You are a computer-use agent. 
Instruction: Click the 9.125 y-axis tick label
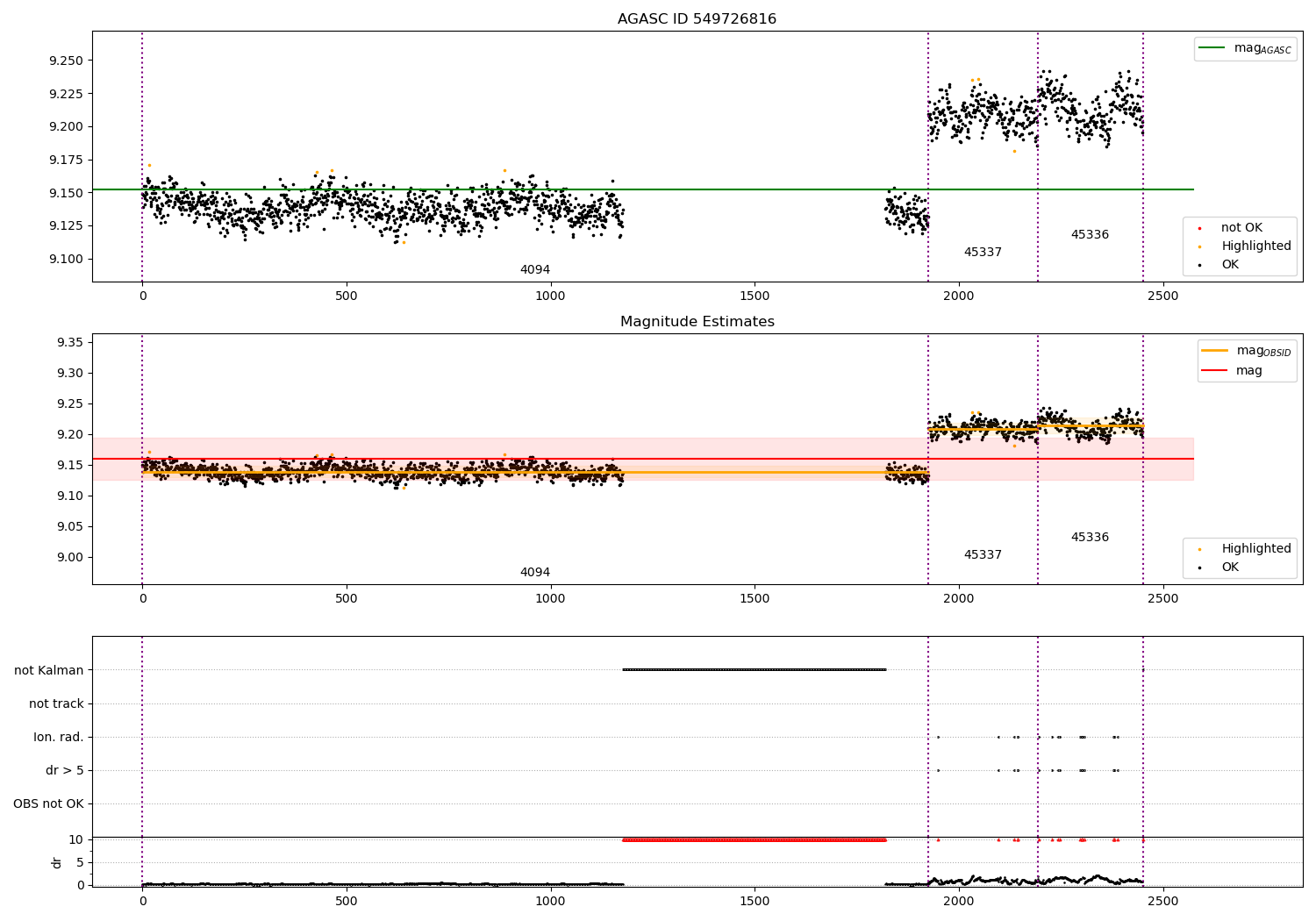(x=66, y=225)
